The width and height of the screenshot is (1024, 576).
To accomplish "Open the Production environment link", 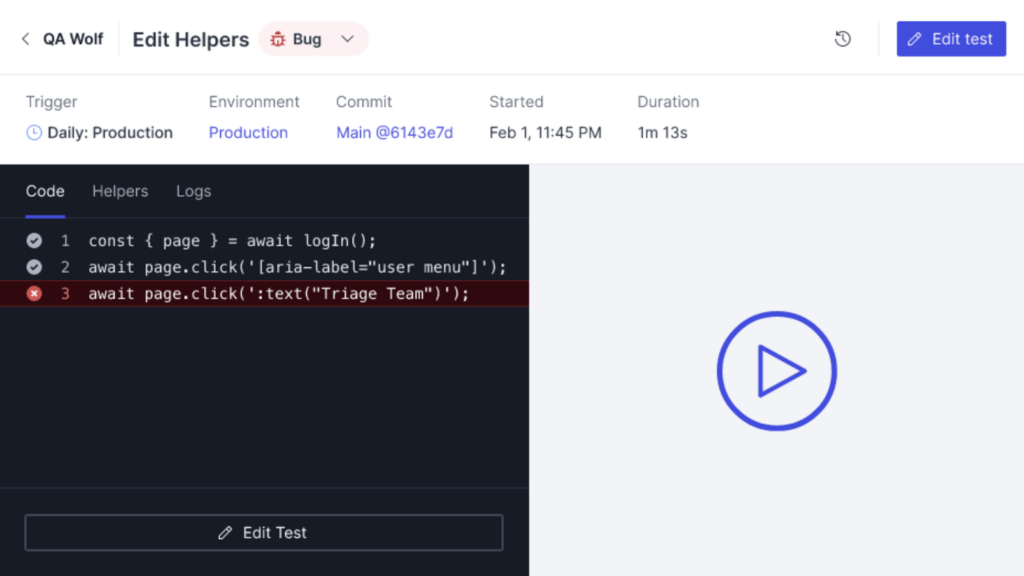I will point(248,133).
